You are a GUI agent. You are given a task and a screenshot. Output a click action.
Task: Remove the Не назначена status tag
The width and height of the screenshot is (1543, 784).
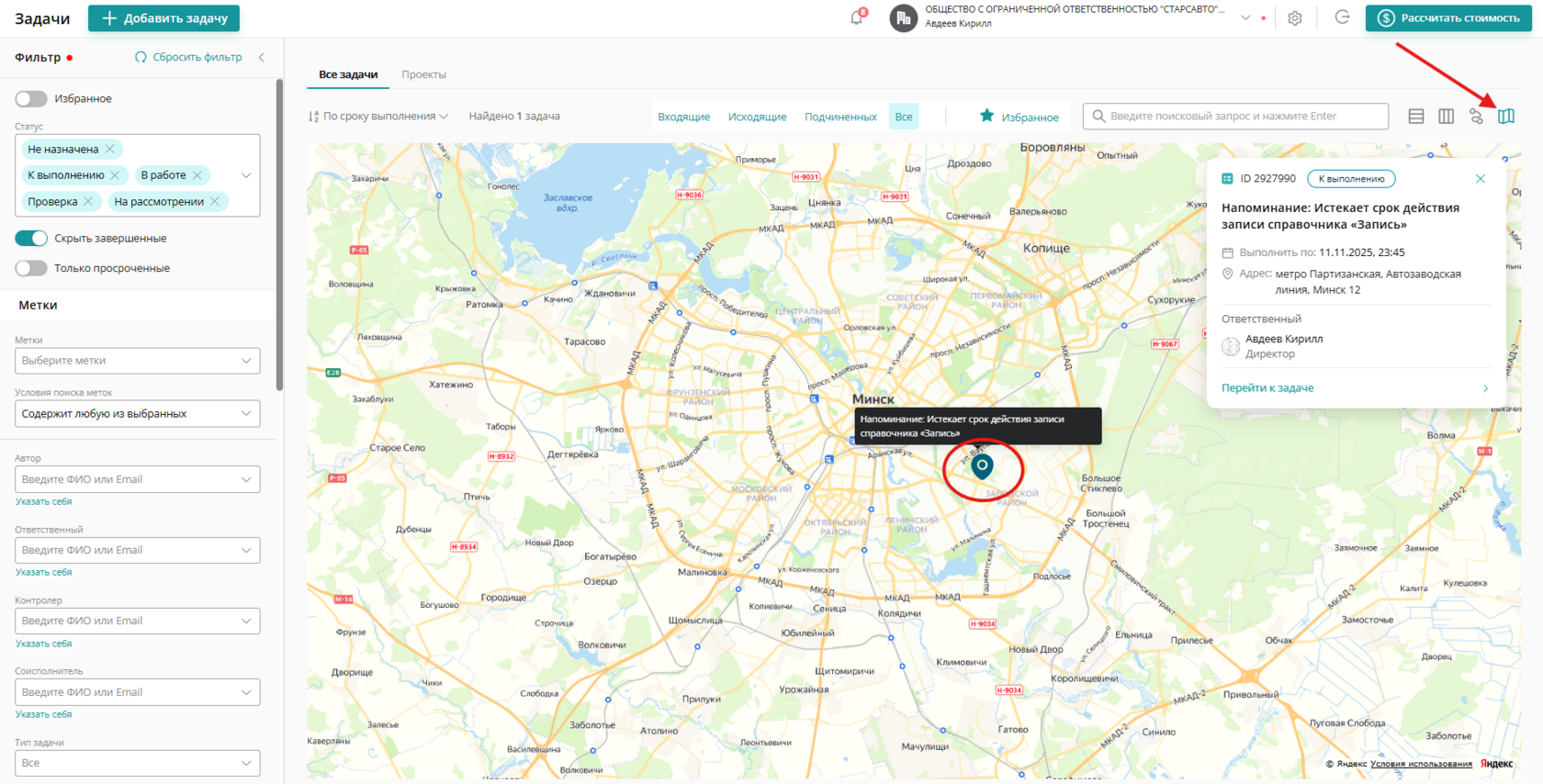[110, 149]
